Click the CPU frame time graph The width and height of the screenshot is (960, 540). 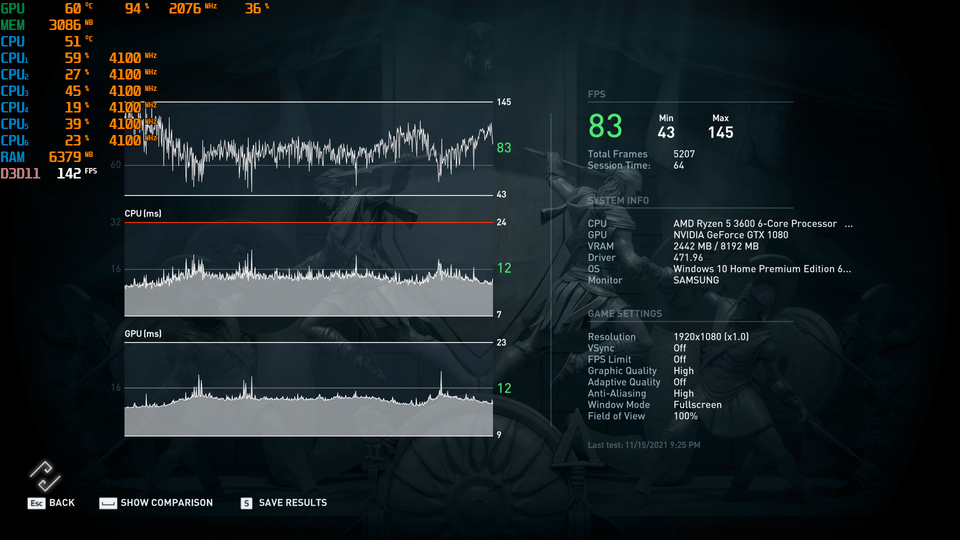(309, 269)
